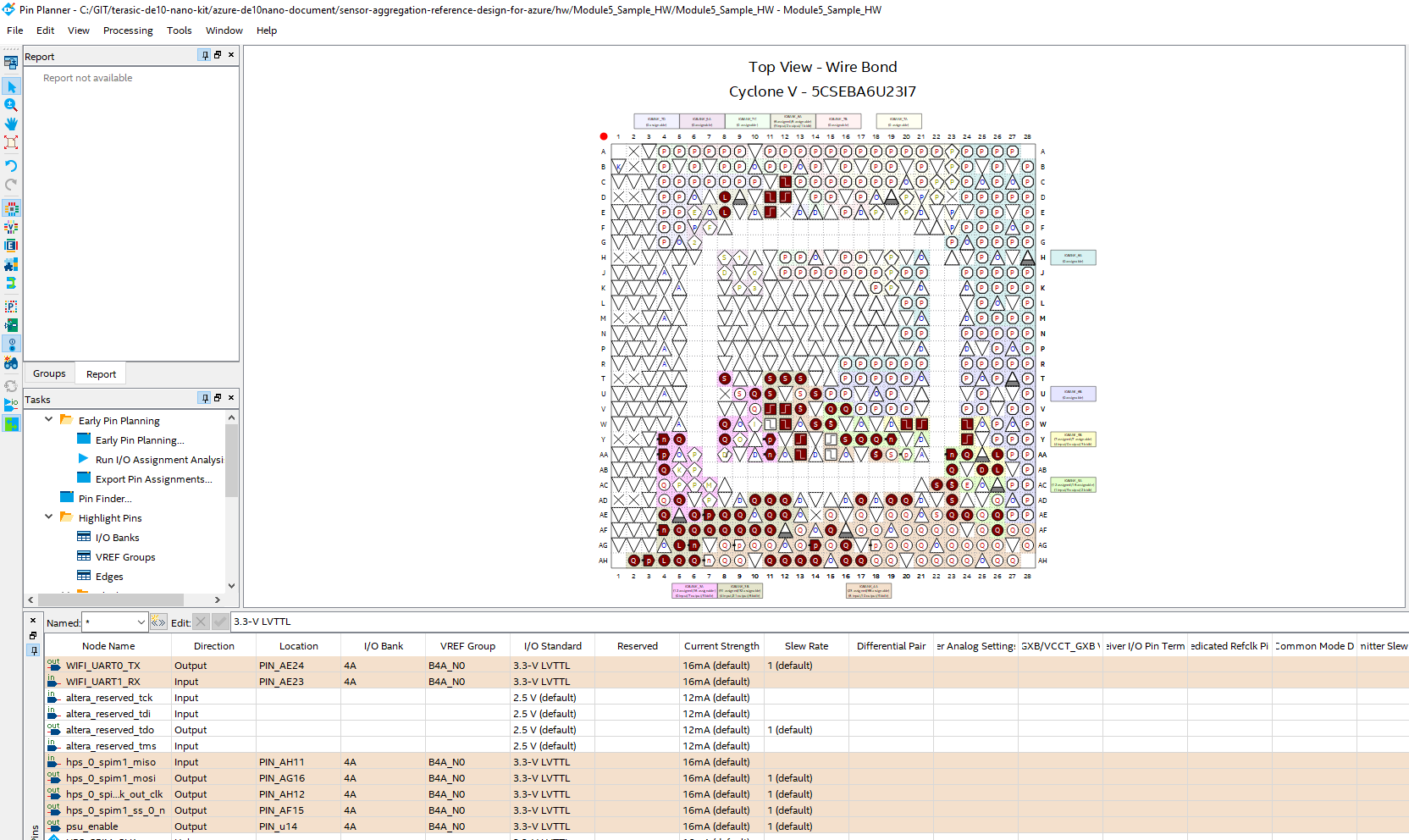Screen dimensions: 1409x840
Task: Collapse the Highlight Pins folder
Action: 48,517
